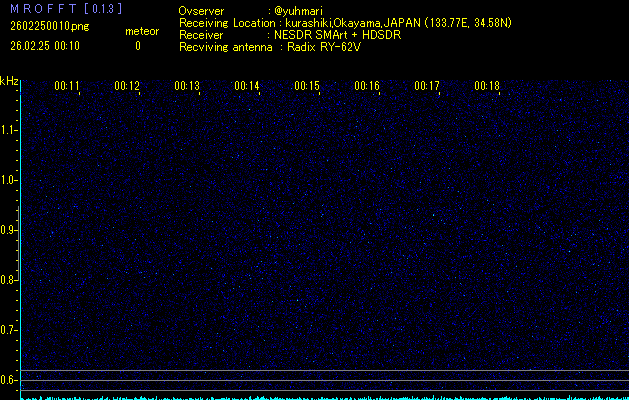Viewport: 629px width, 400px height.
Task: Click the 1.0 kHz axis tick
Action: tap(8, 180)
